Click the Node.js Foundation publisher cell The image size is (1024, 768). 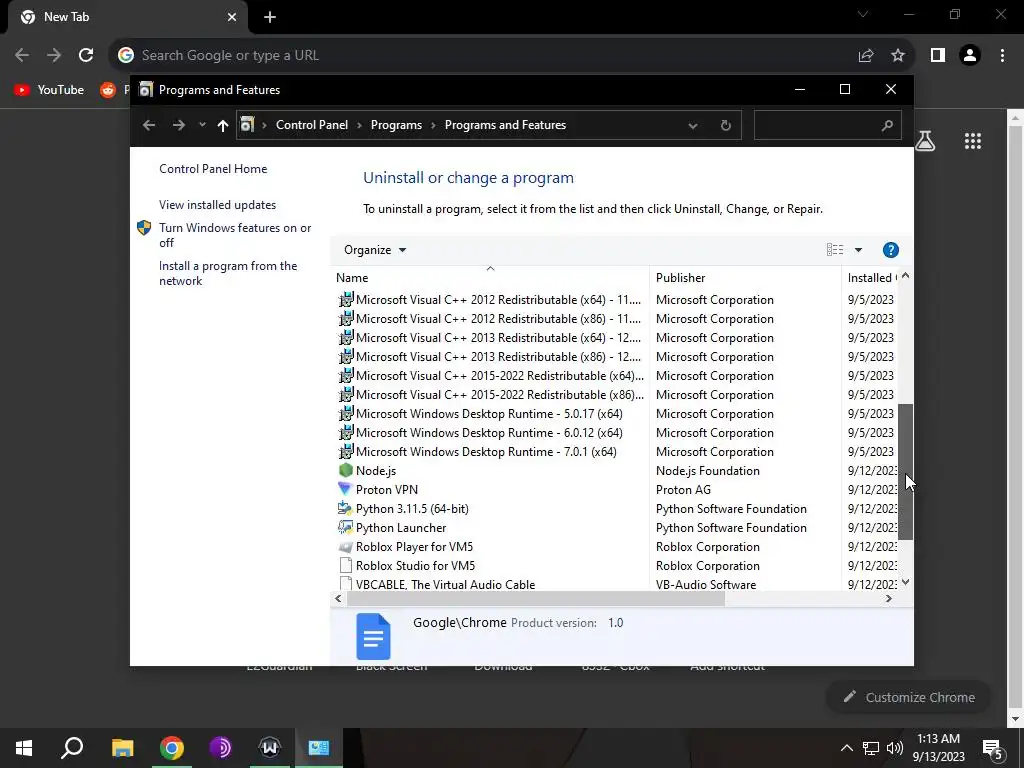pyautogui.click(x=707, y=470)
